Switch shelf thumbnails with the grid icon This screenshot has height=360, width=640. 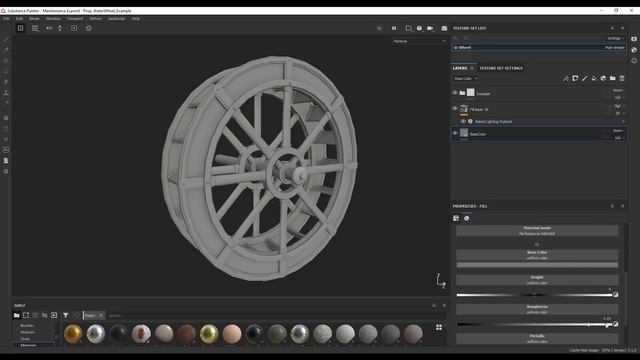coord(439,327)
